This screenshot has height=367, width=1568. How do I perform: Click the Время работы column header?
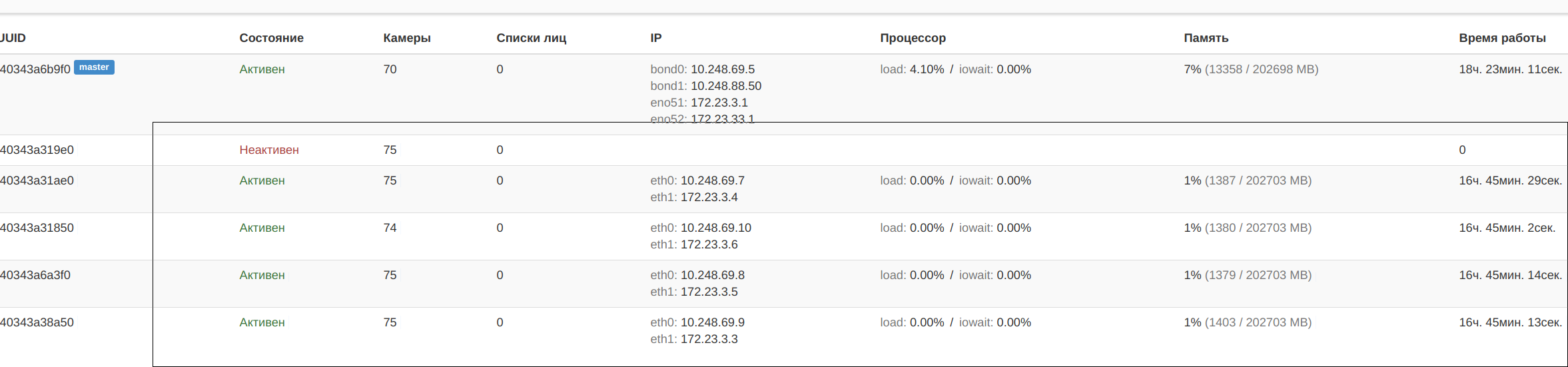(x=1502, y=38)
